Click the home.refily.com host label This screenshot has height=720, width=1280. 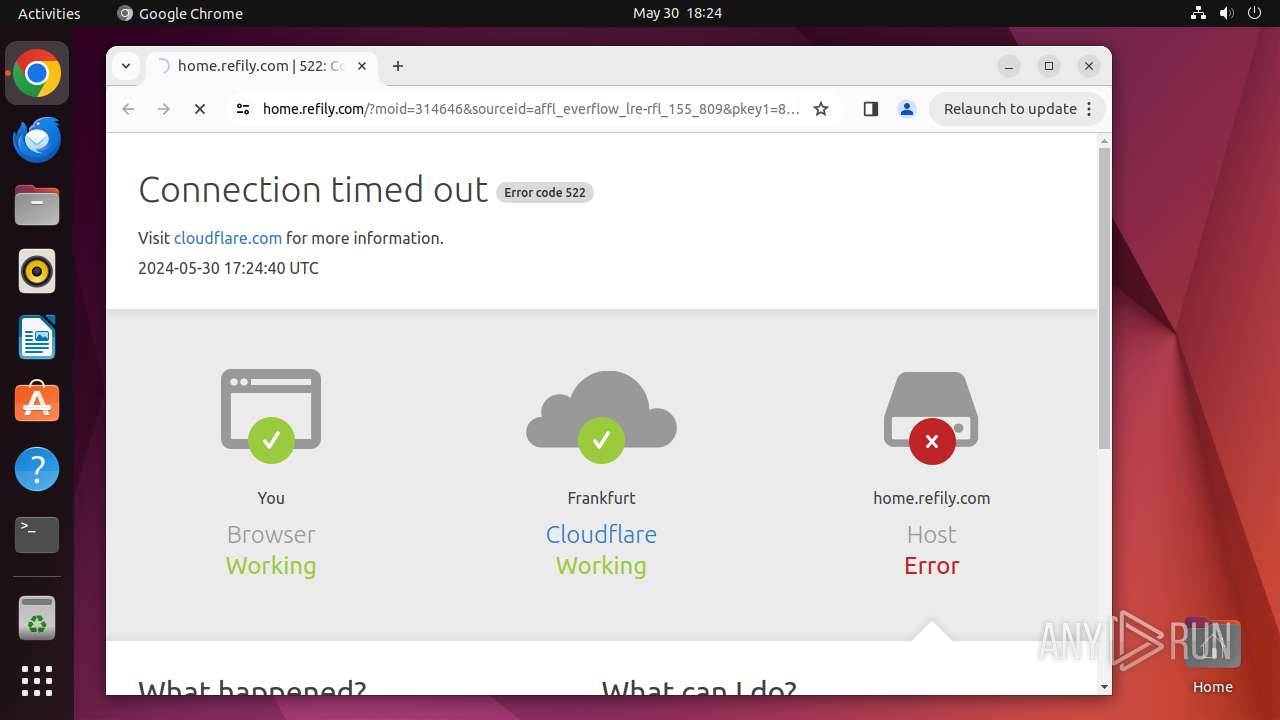click(931, 498)
